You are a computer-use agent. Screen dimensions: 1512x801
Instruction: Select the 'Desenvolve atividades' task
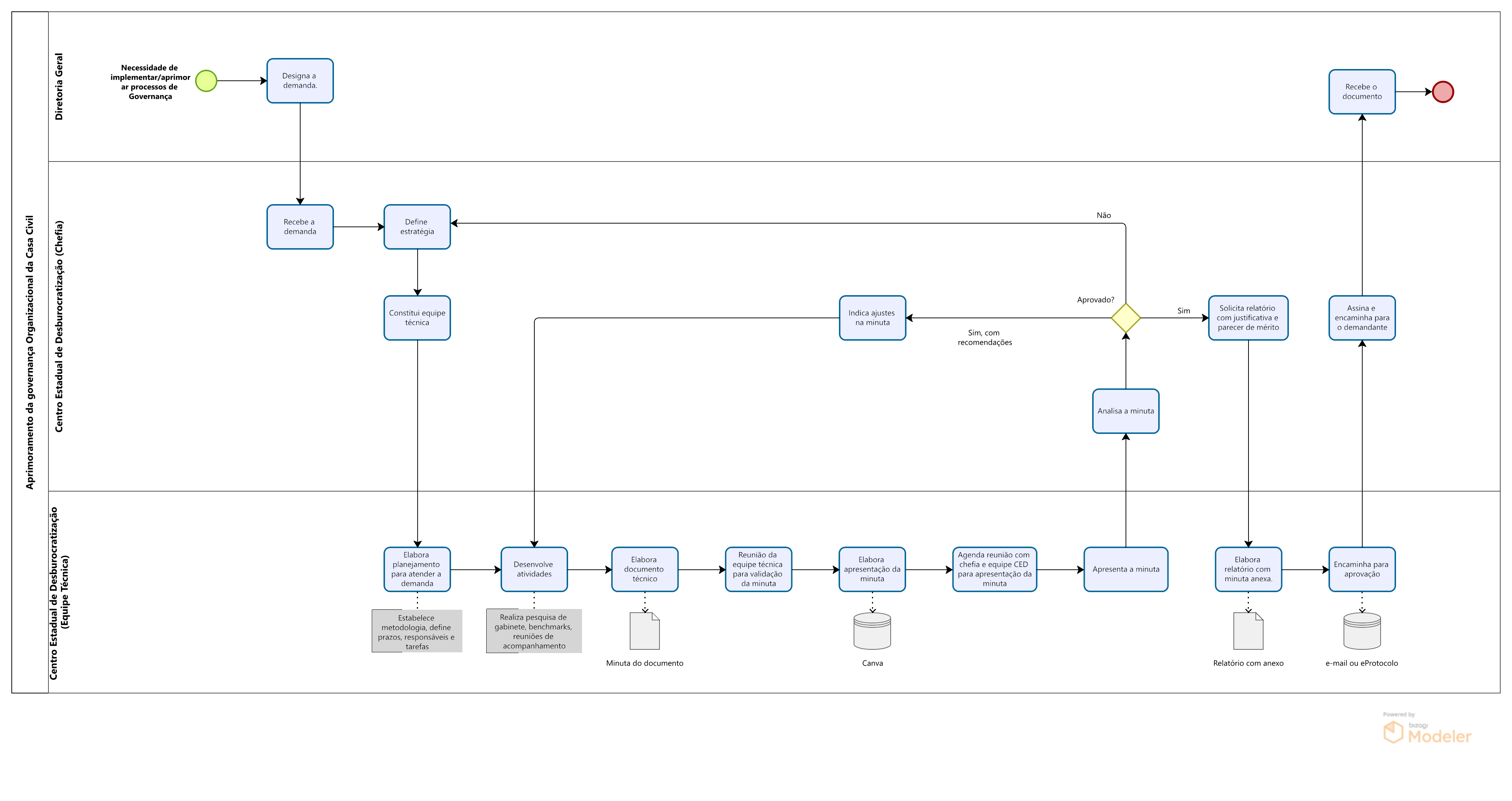[534, 569]
